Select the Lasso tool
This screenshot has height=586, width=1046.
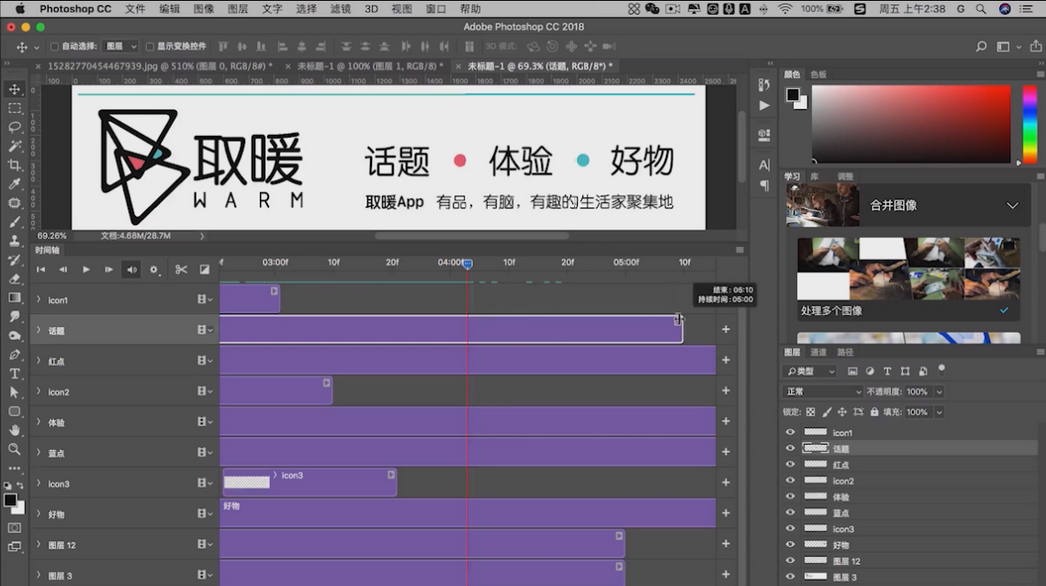[14, 127]
